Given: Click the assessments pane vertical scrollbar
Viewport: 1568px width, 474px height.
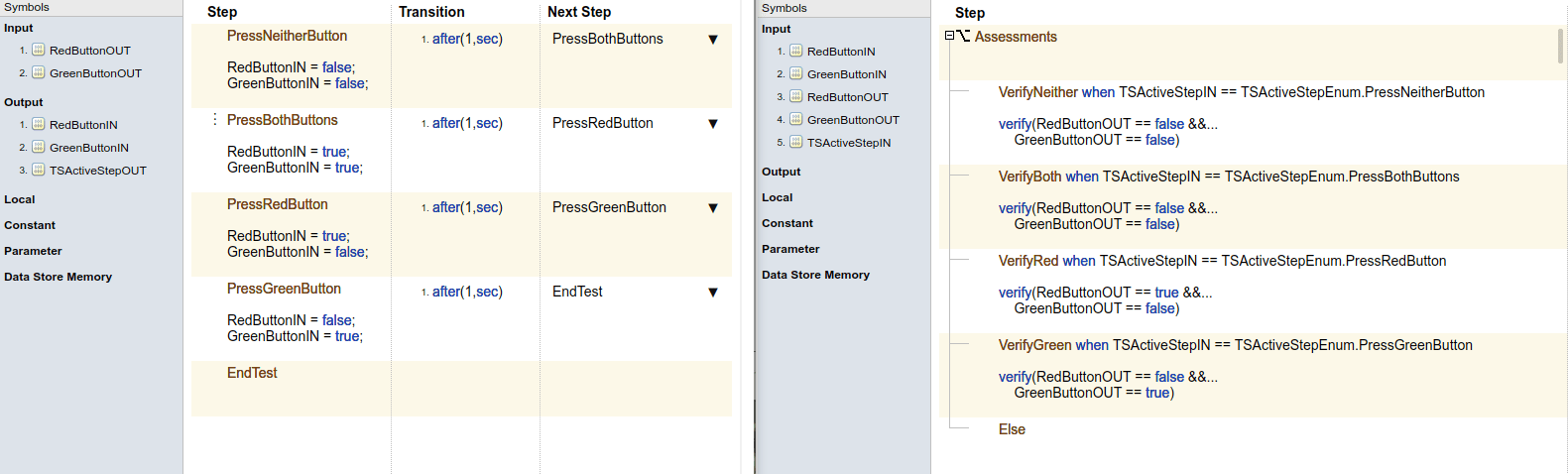Looking at the screenshot, I should pos(1560,46).
